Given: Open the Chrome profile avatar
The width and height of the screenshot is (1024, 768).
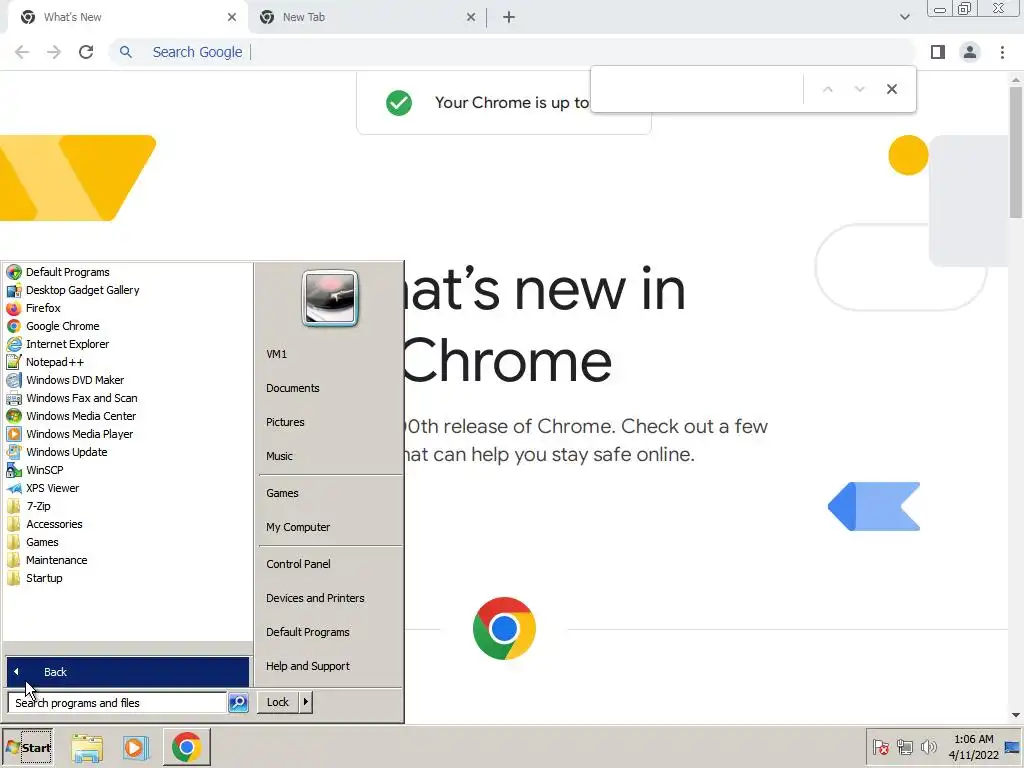Looking at the screenshot, I should coord(970,52).
